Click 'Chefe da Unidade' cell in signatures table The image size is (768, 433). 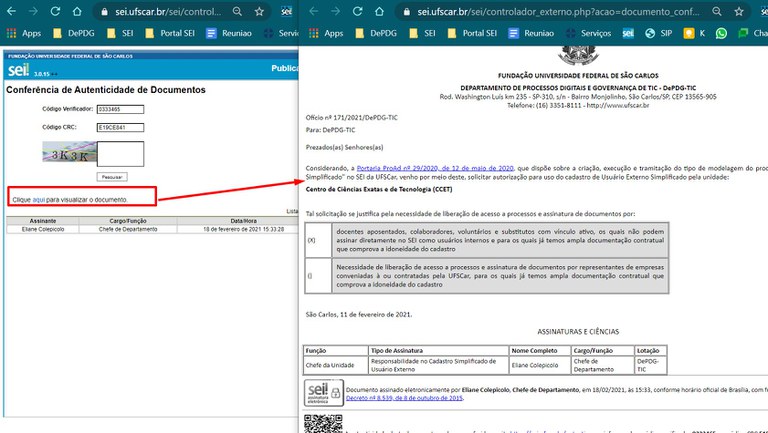coord(336,365)
